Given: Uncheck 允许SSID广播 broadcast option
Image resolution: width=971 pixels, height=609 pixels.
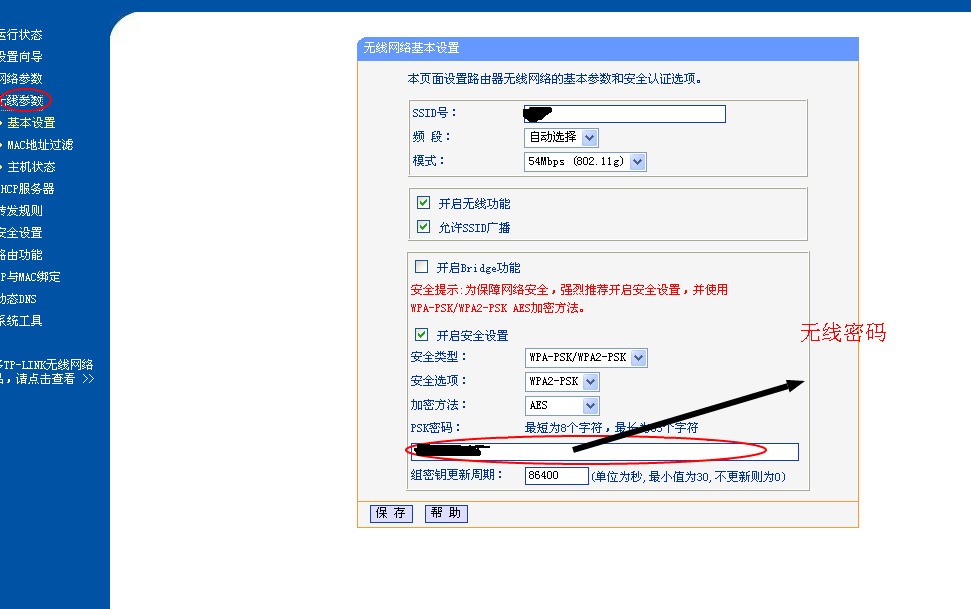Looking at the screenshot, I should coord(423,226).
